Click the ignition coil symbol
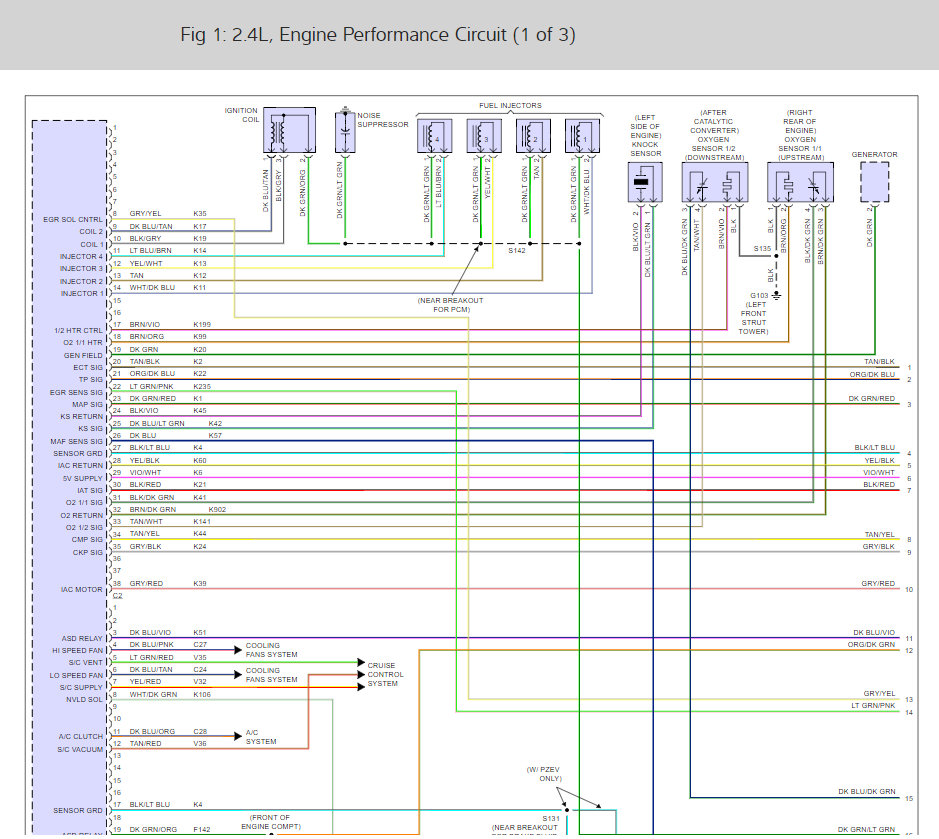 coord(289,131)
